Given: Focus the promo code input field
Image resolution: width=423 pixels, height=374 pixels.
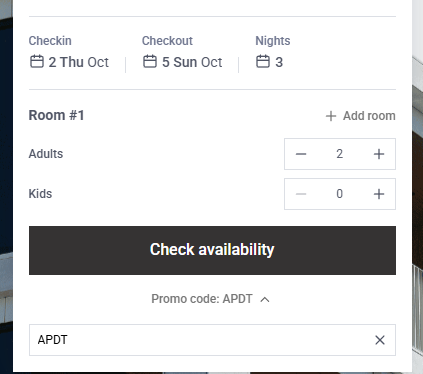Looking at the screenshot, I should coord(212,340).
